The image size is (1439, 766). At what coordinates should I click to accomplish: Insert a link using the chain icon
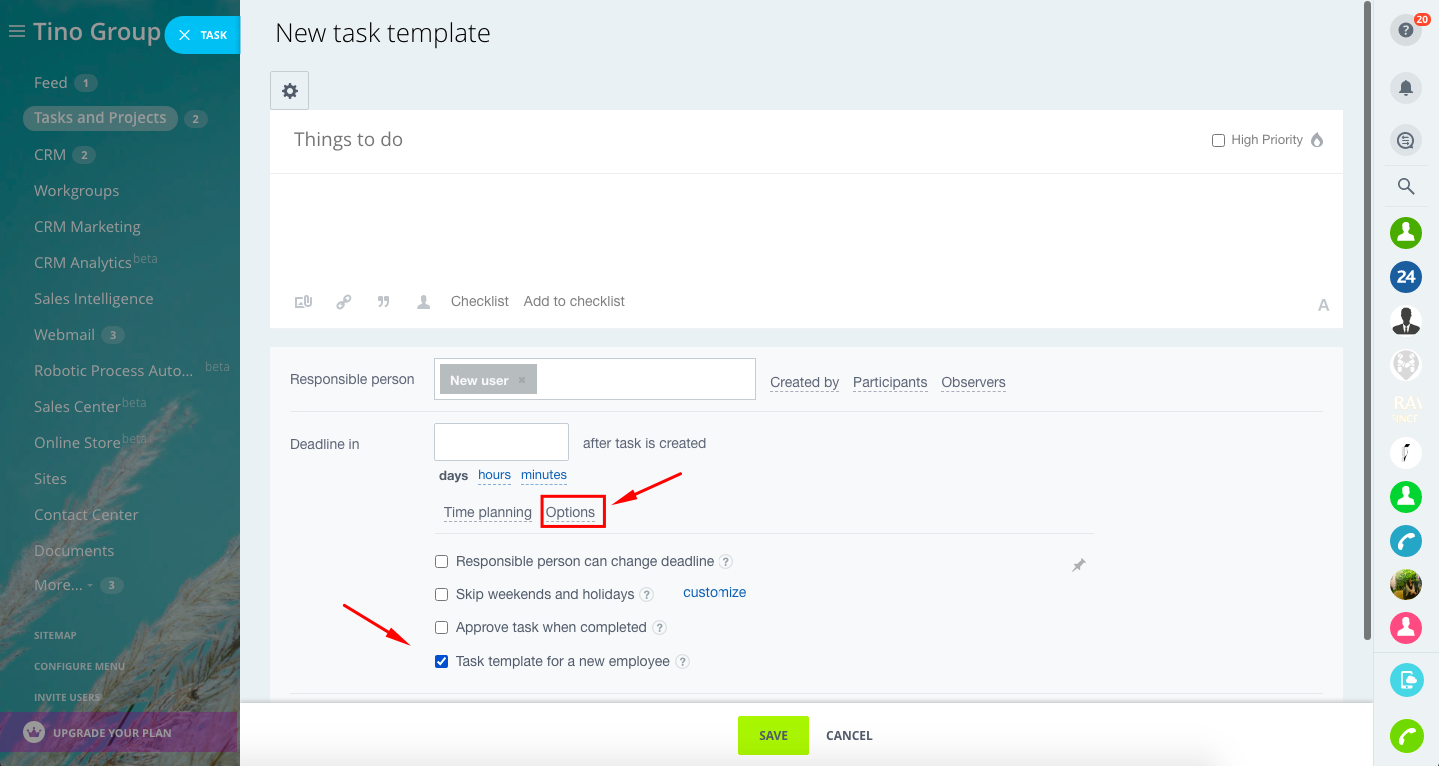tap(344, 301)
